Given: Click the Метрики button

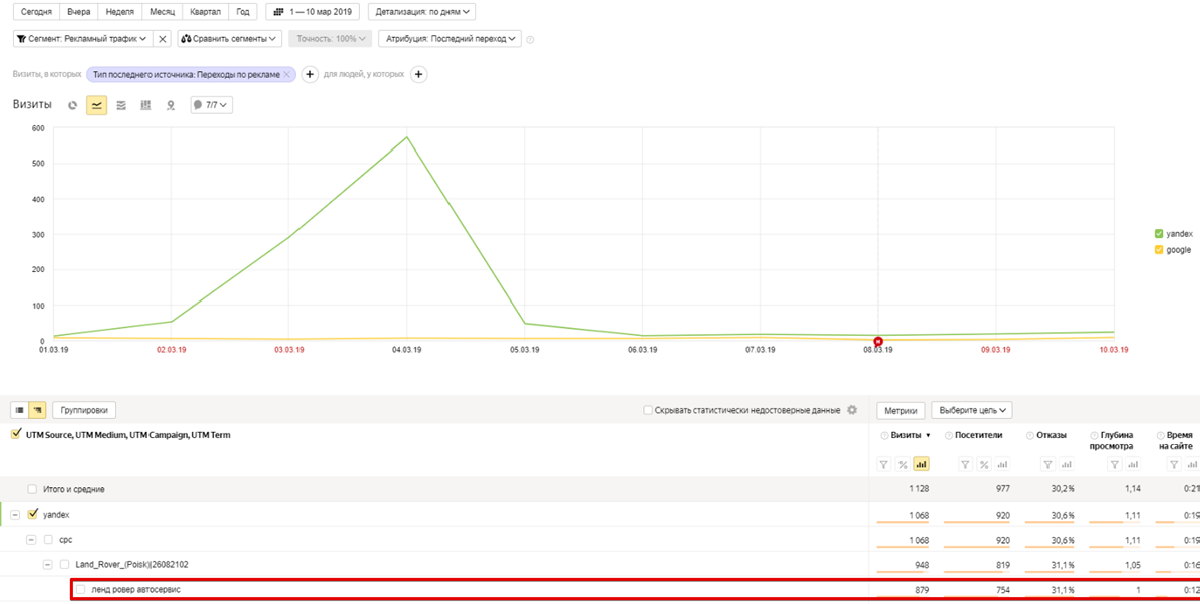Looking at the screenshot, I should click(x=900, y=410).
